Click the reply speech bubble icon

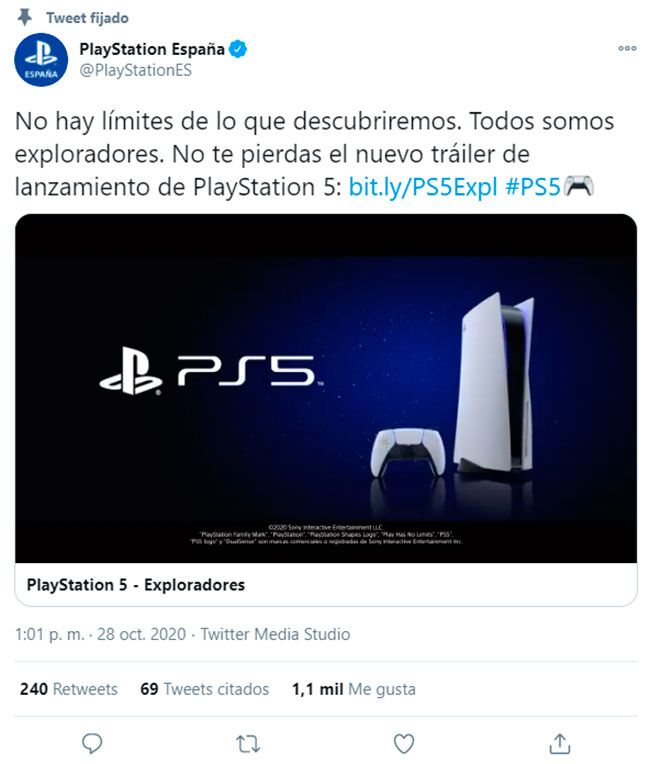click(x=92, y=744)
